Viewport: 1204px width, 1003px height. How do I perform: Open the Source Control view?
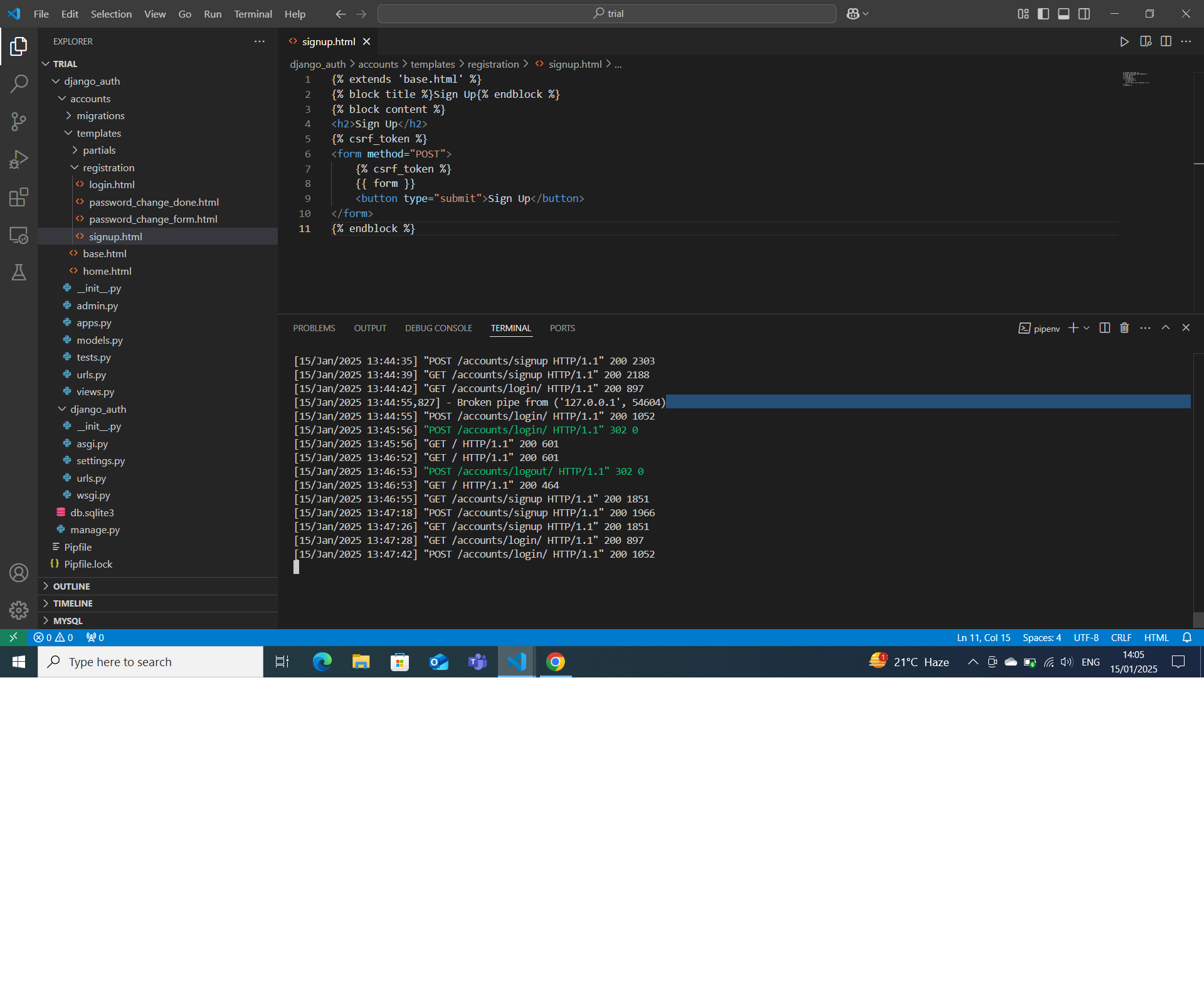pyautogui.click(x=19, y=122)
